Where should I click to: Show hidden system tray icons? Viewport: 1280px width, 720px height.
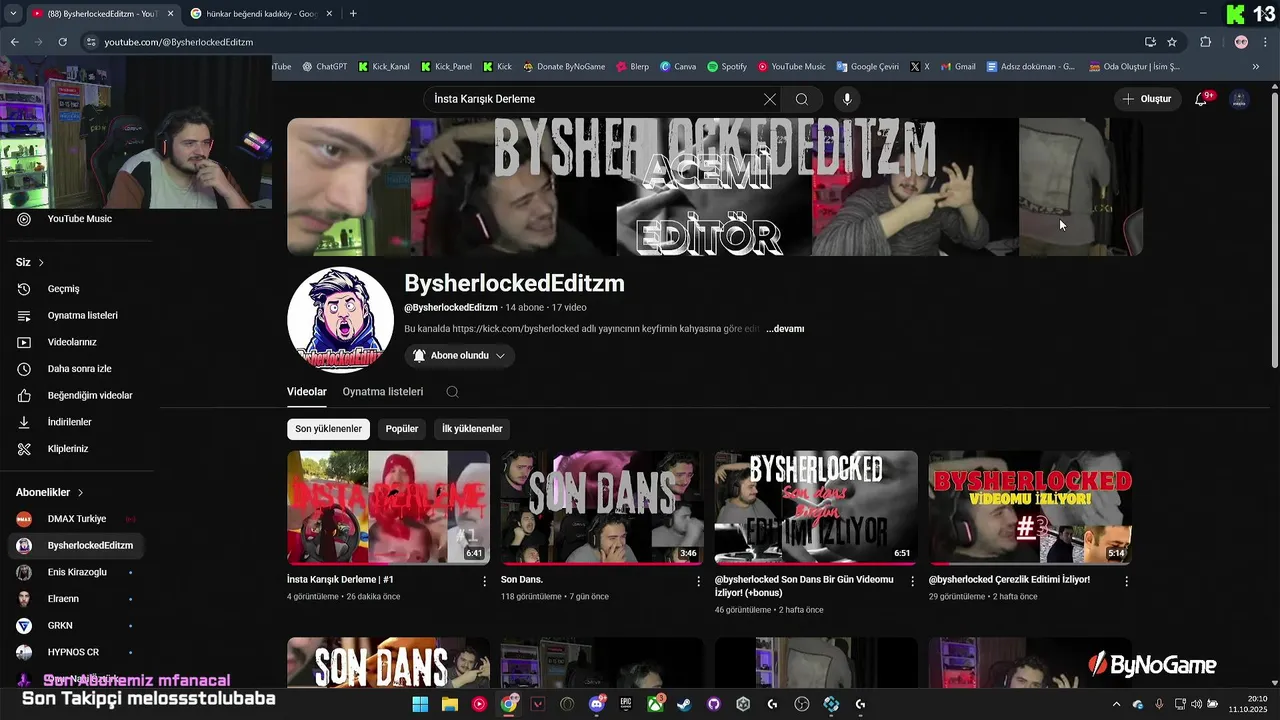click(x=1116, y=704)
